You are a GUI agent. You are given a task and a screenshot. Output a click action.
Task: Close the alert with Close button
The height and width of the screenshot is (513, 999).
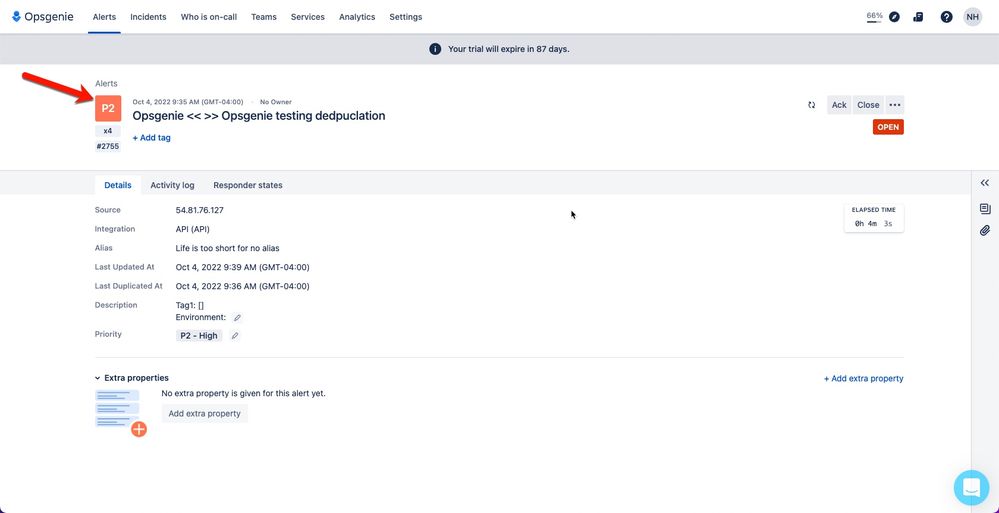coord(868,105)
